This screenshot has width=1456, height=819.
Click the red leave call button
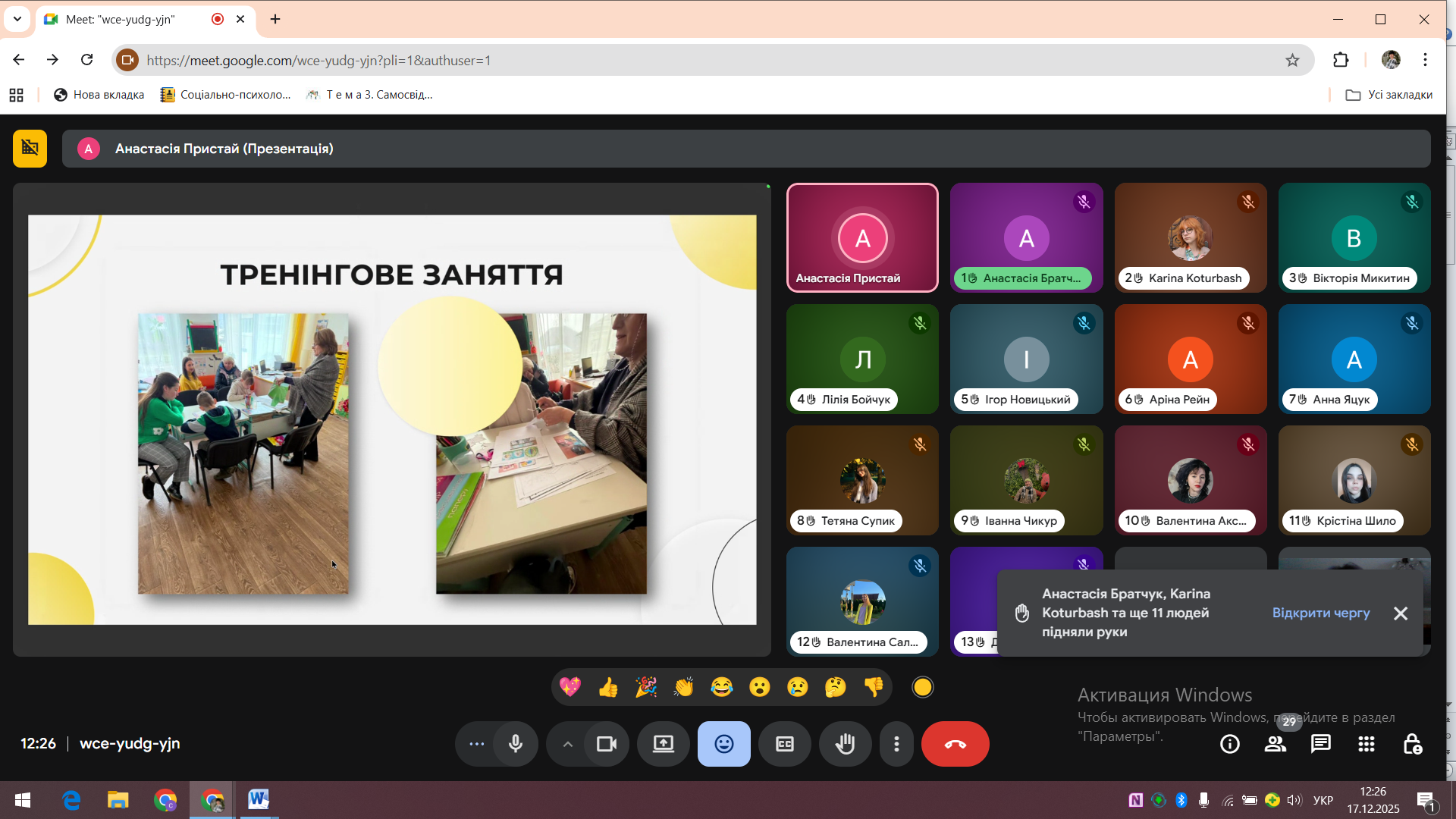(x=955, y=744)
